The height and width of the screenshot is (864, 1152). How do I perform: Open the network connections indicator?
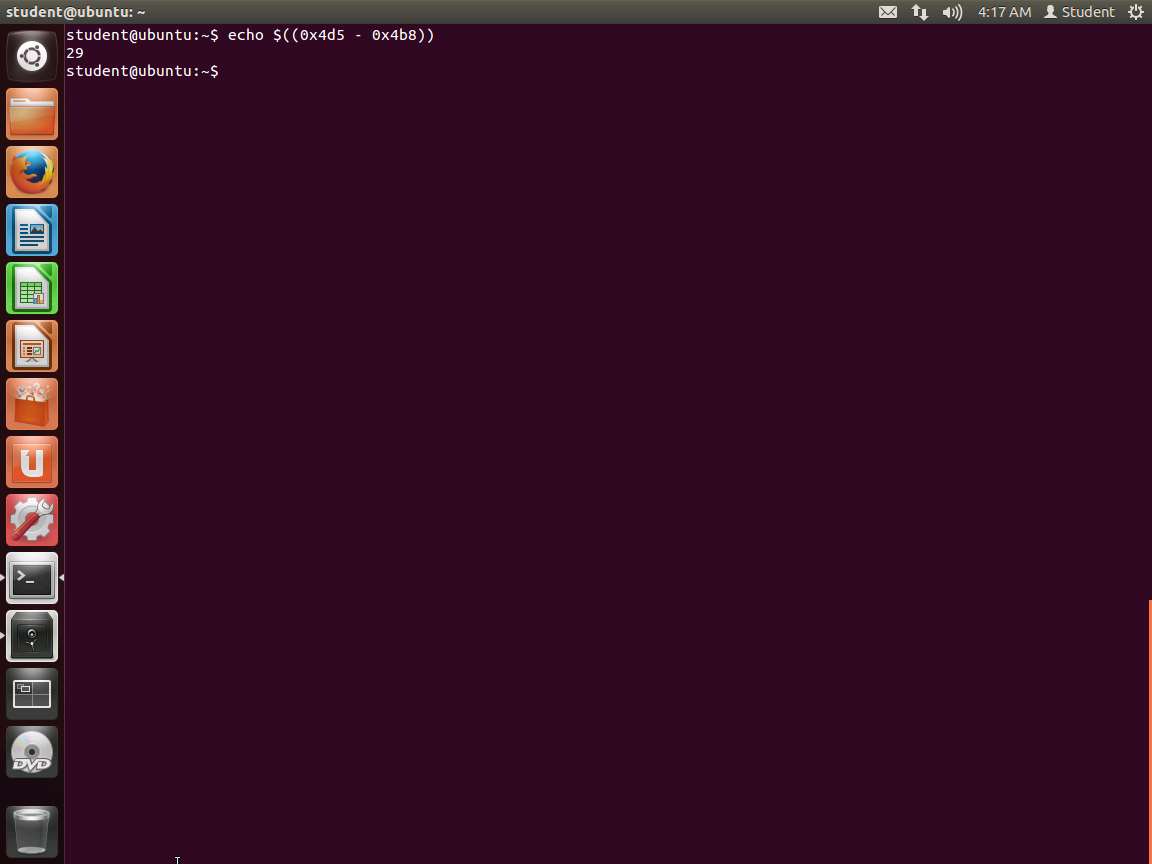[919, 12]
